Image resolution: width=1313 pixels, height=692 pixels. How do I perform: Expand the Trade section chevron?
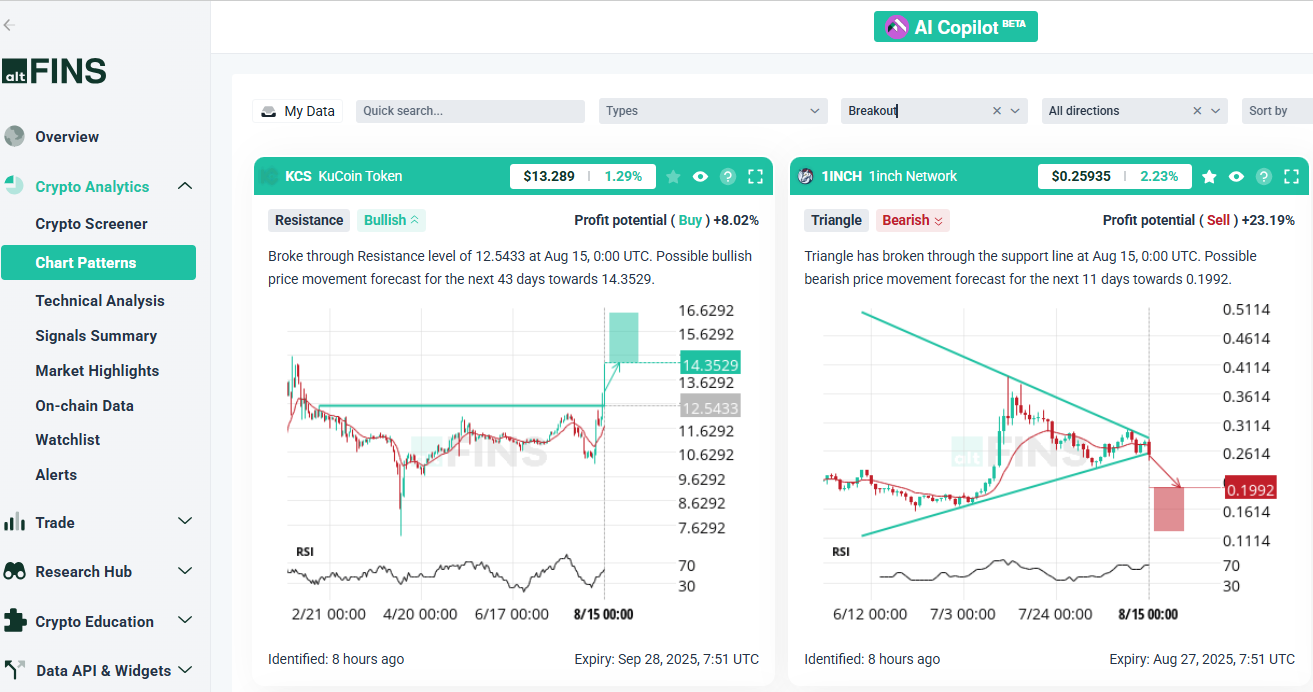pyautogui.click(x=185, y=522)
